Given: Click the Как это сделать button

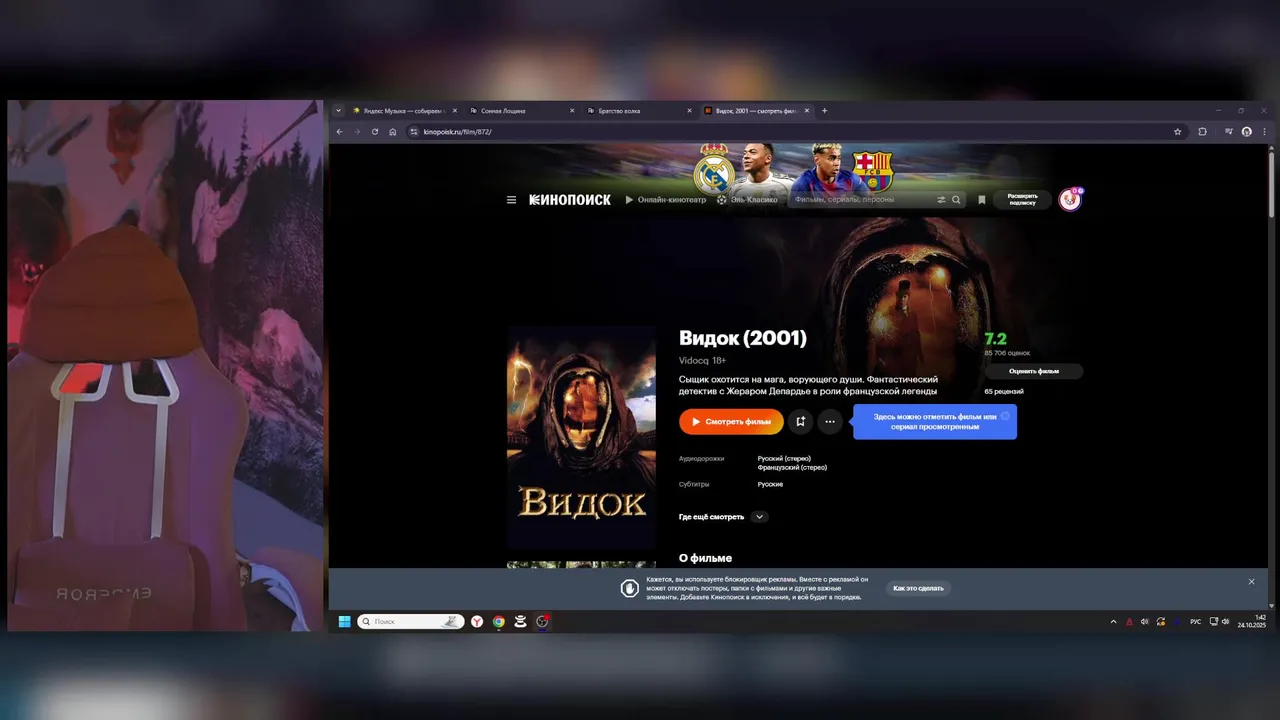Looking at the screenshot, I should (x=918, y=588).
